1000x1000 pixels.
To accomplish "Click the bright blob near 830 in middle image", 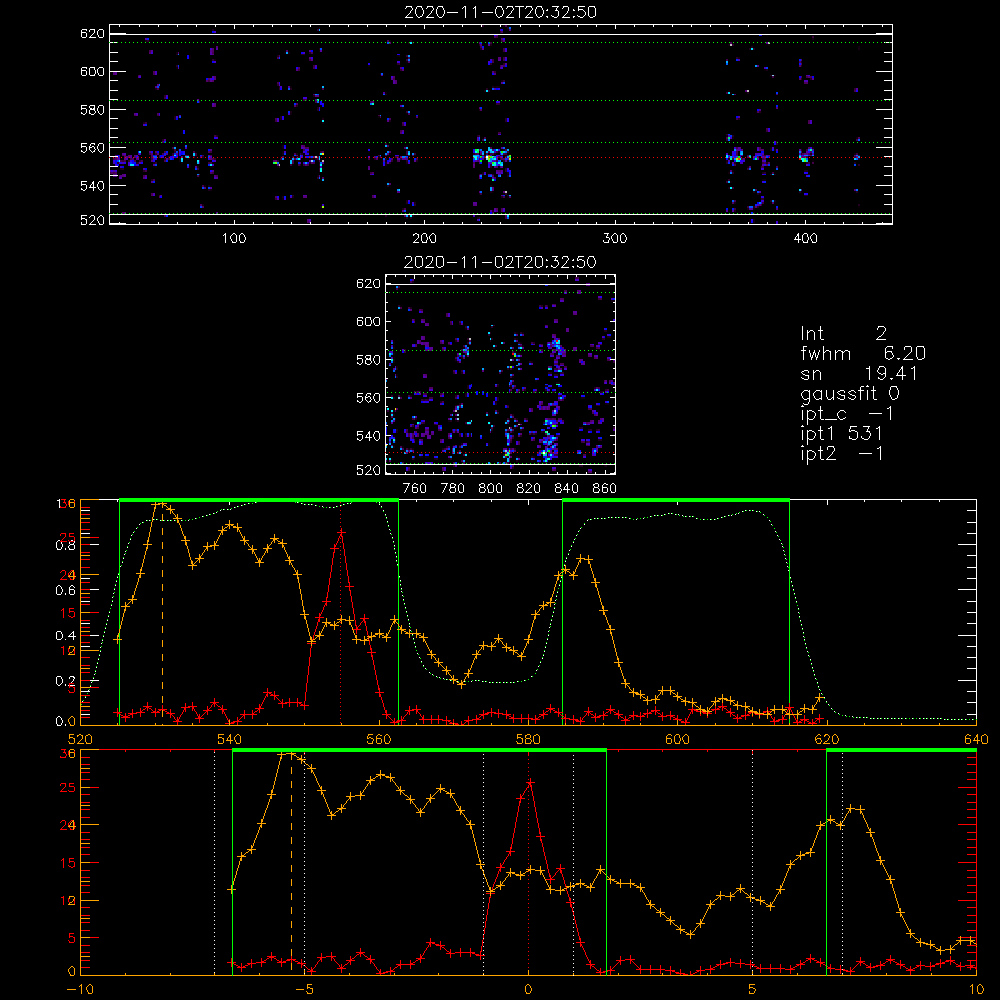I will click(547, 452).
